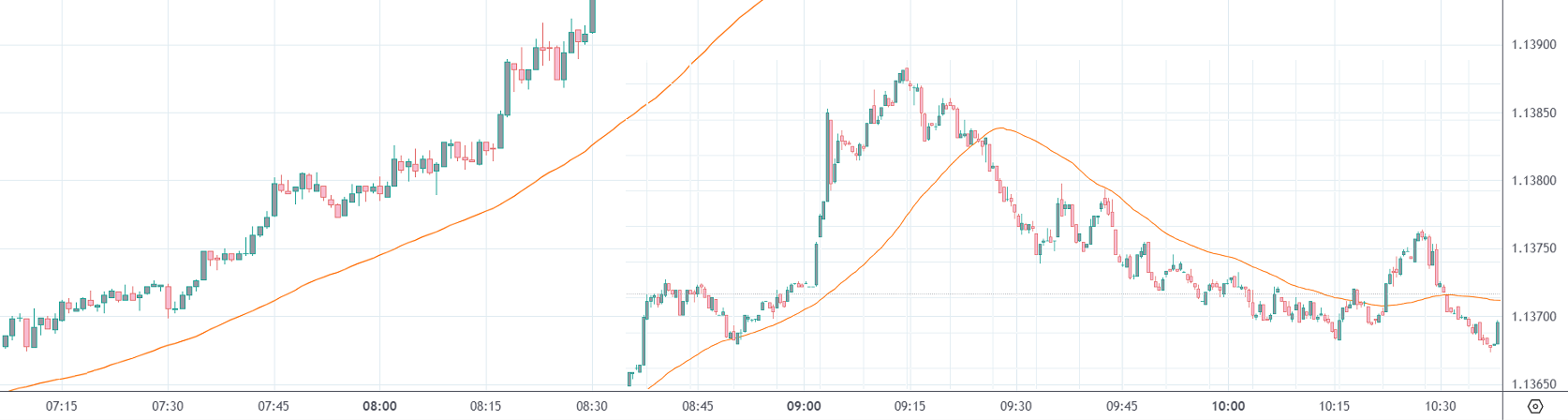
Task: Click the 1.13700 price scale label
Action: [1533, 317]
